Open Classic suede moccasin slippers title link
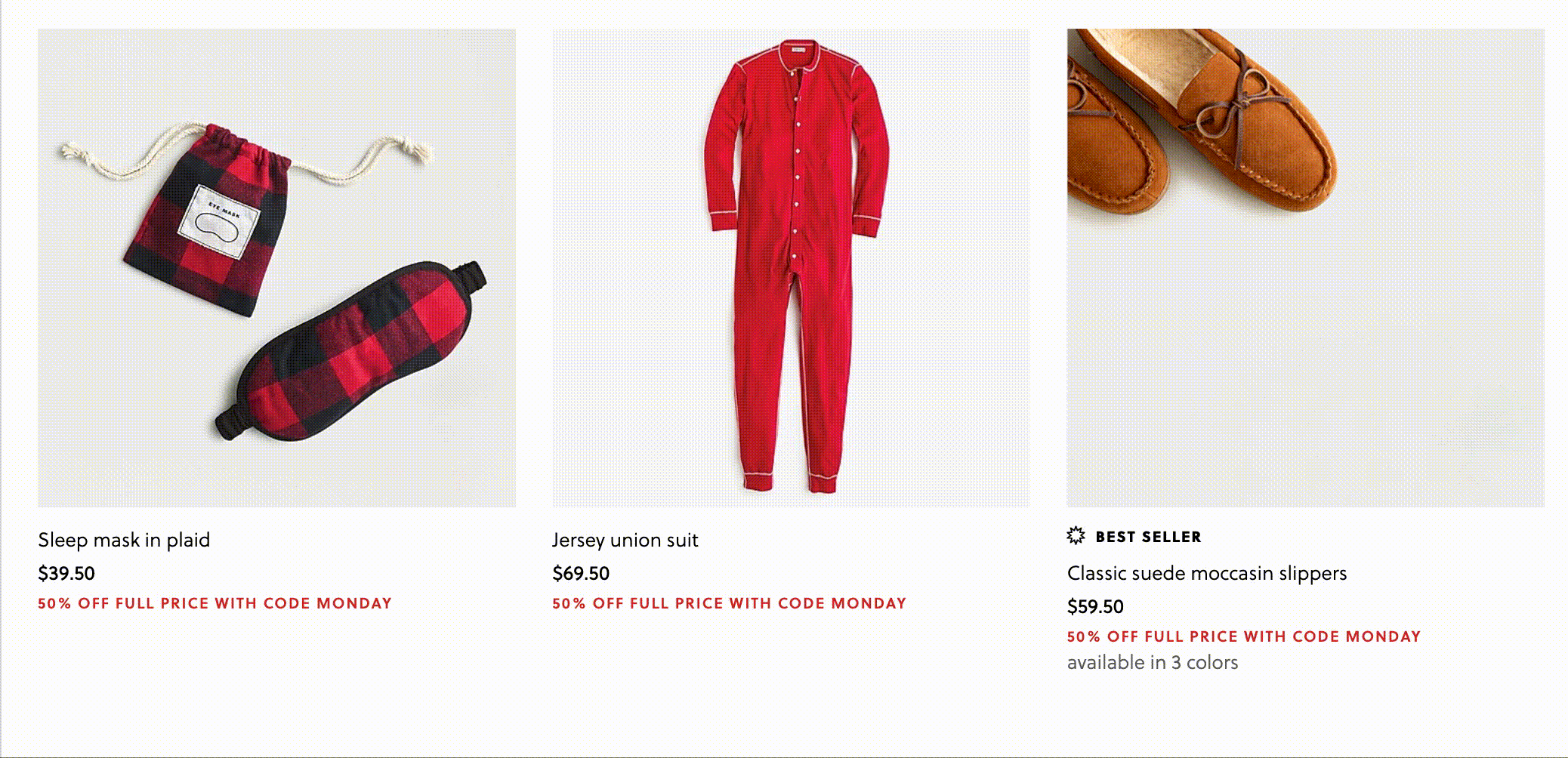This screenshot has height=758, width=1568. click(x=1206, y=573)
